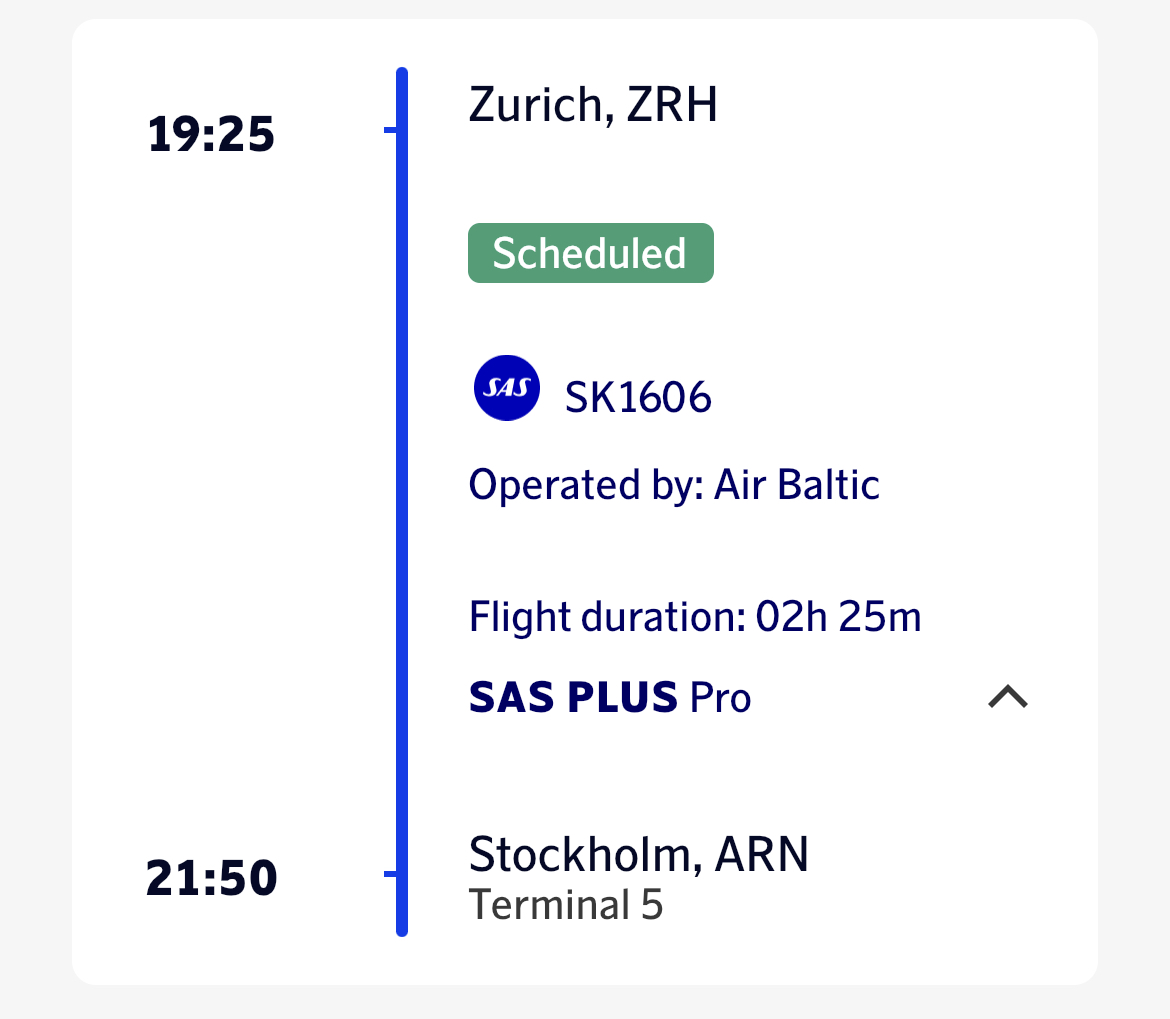Click the 02h 25m duration value
Image resolution: width=1170 pixels, height=1019 pixels.
pyautogui.click(x=838, y=617)
